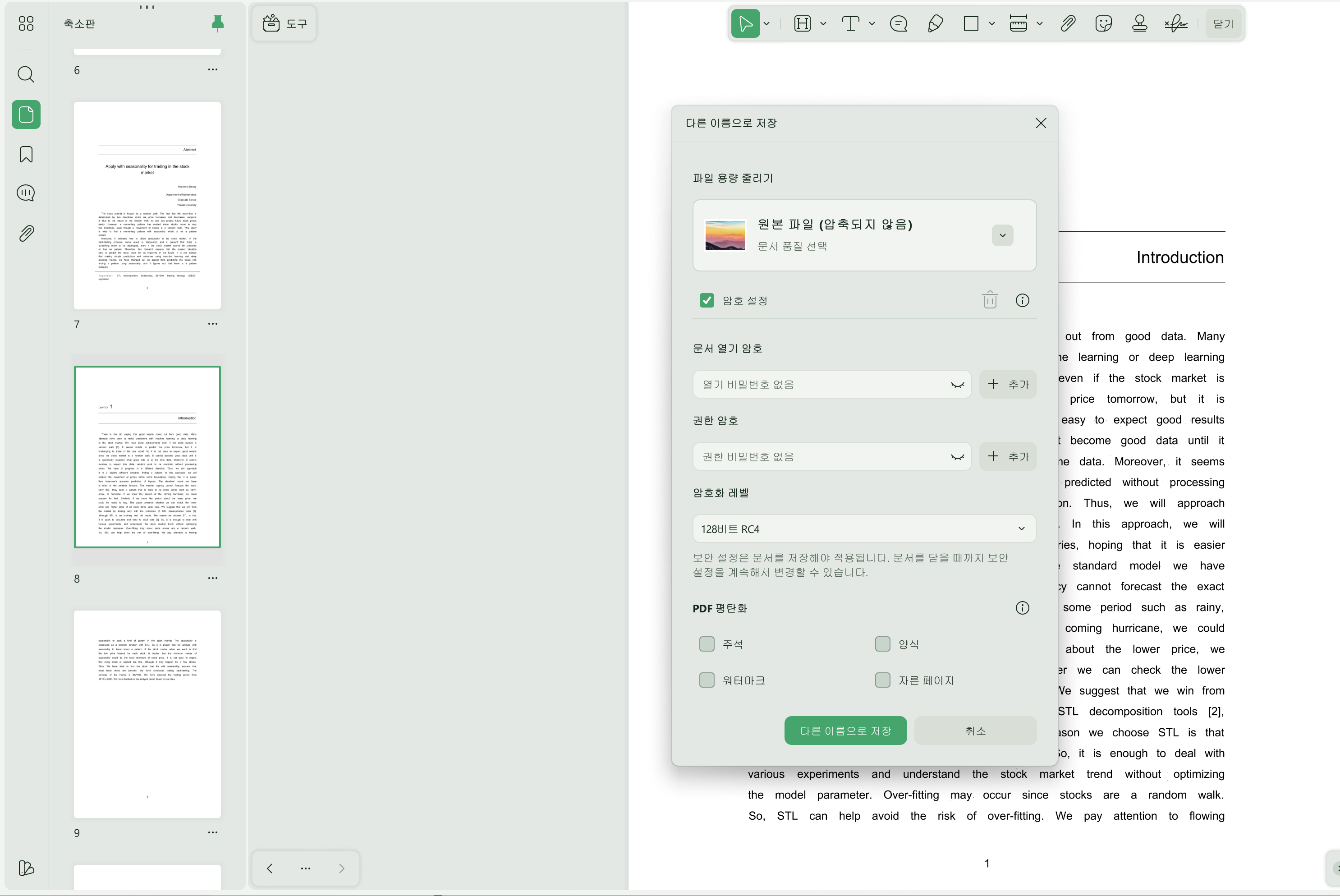1340x896 pixels.
Task: Select the cursor selection tool
Action: coord(745,23)
